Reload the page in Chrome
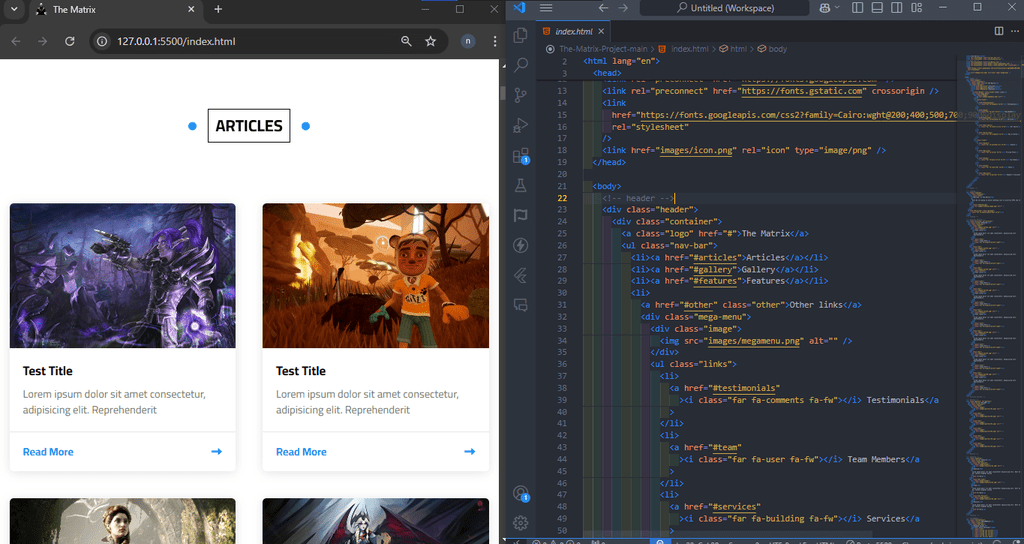Image resolution: width=1024 pixels, height=544 pixels. [x=69, y=41]
